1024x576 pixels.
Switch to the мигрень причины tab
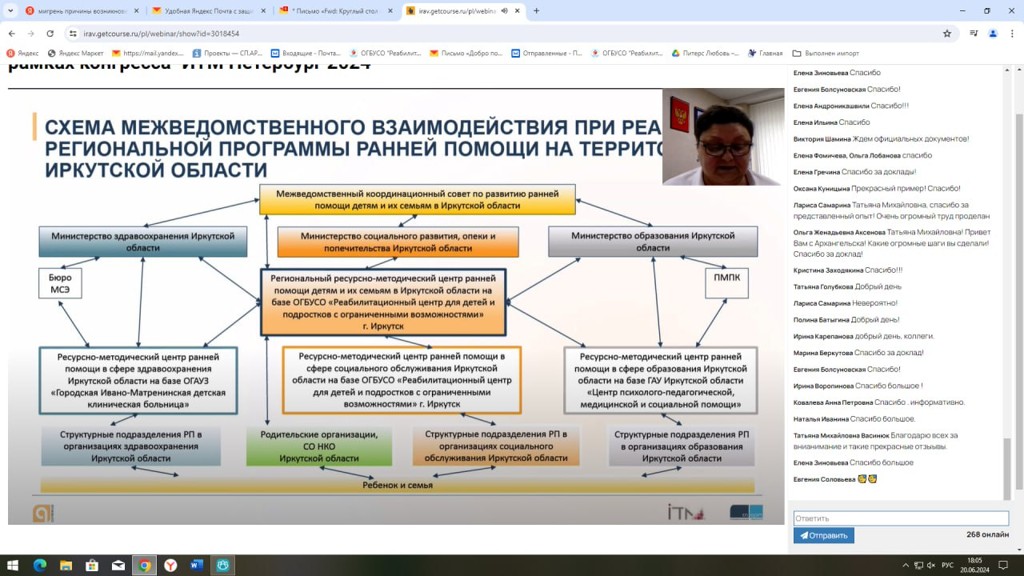[x=75, y=11]
